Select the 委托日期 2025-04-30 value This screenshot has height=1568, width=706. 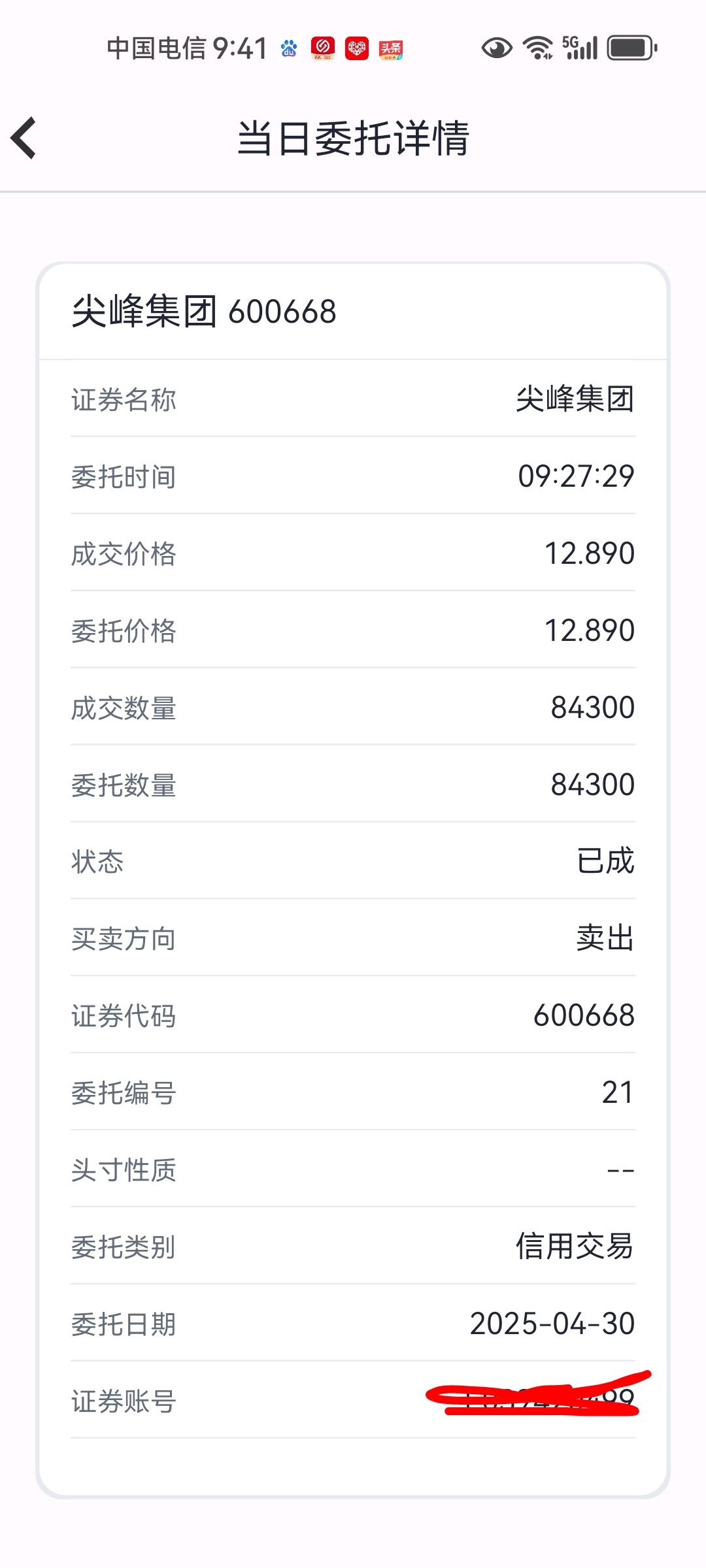[x=552, y=1324]
